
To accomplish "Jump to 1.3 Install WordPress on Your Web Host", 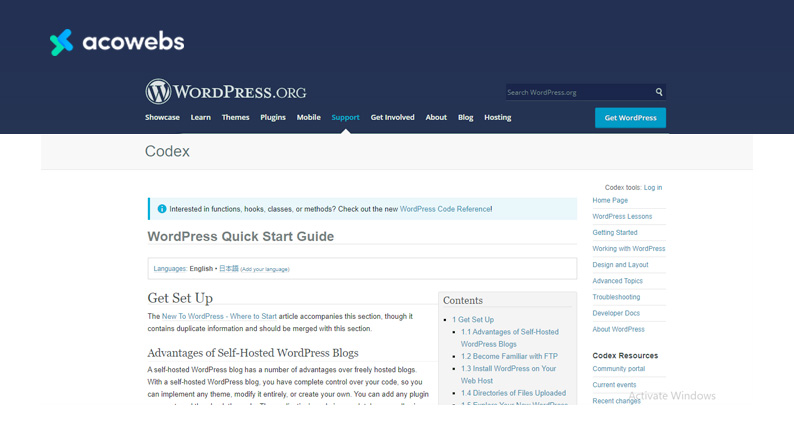I will click(508, 375).
